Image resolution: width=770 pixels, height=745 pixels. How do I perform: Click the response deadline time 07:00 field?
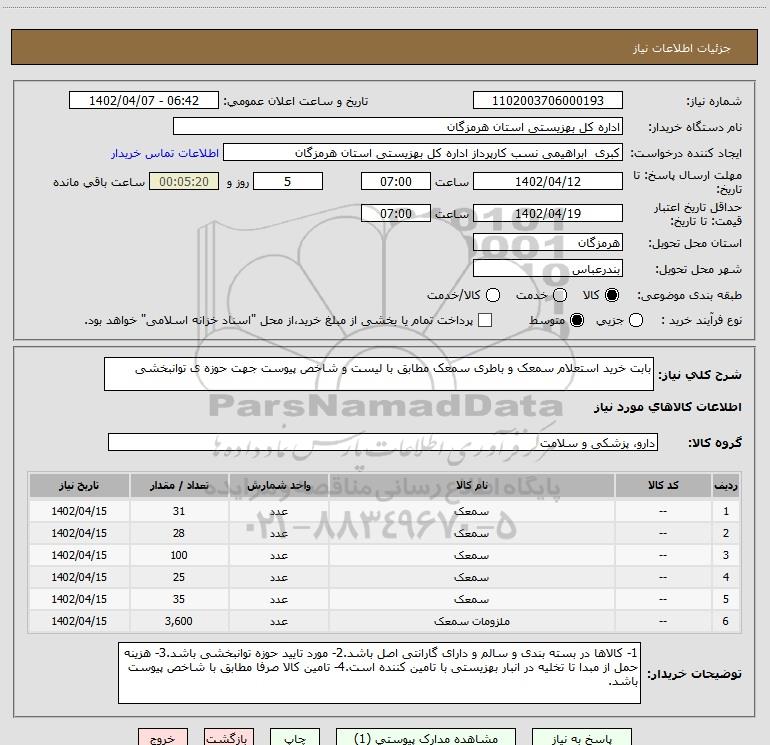(x=396, y=181)
